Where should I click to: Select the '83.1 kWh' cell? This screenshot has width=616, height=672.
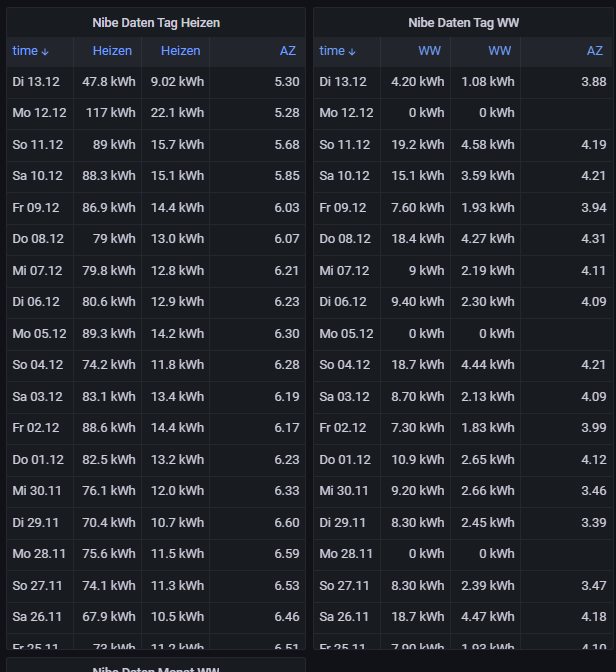pos(109,396)
